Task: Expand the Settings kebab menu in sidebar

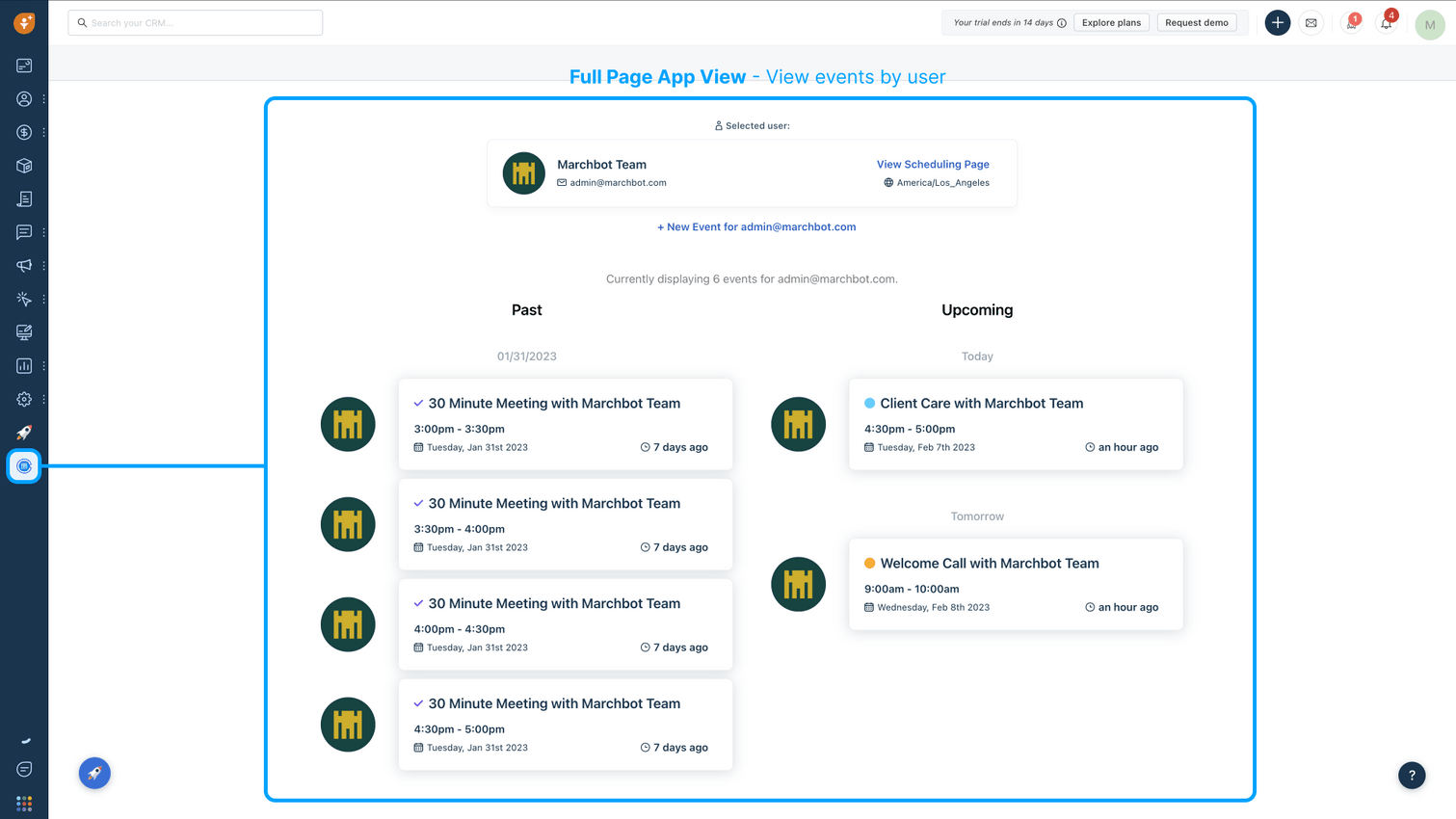Action: (x=42, y=398)
